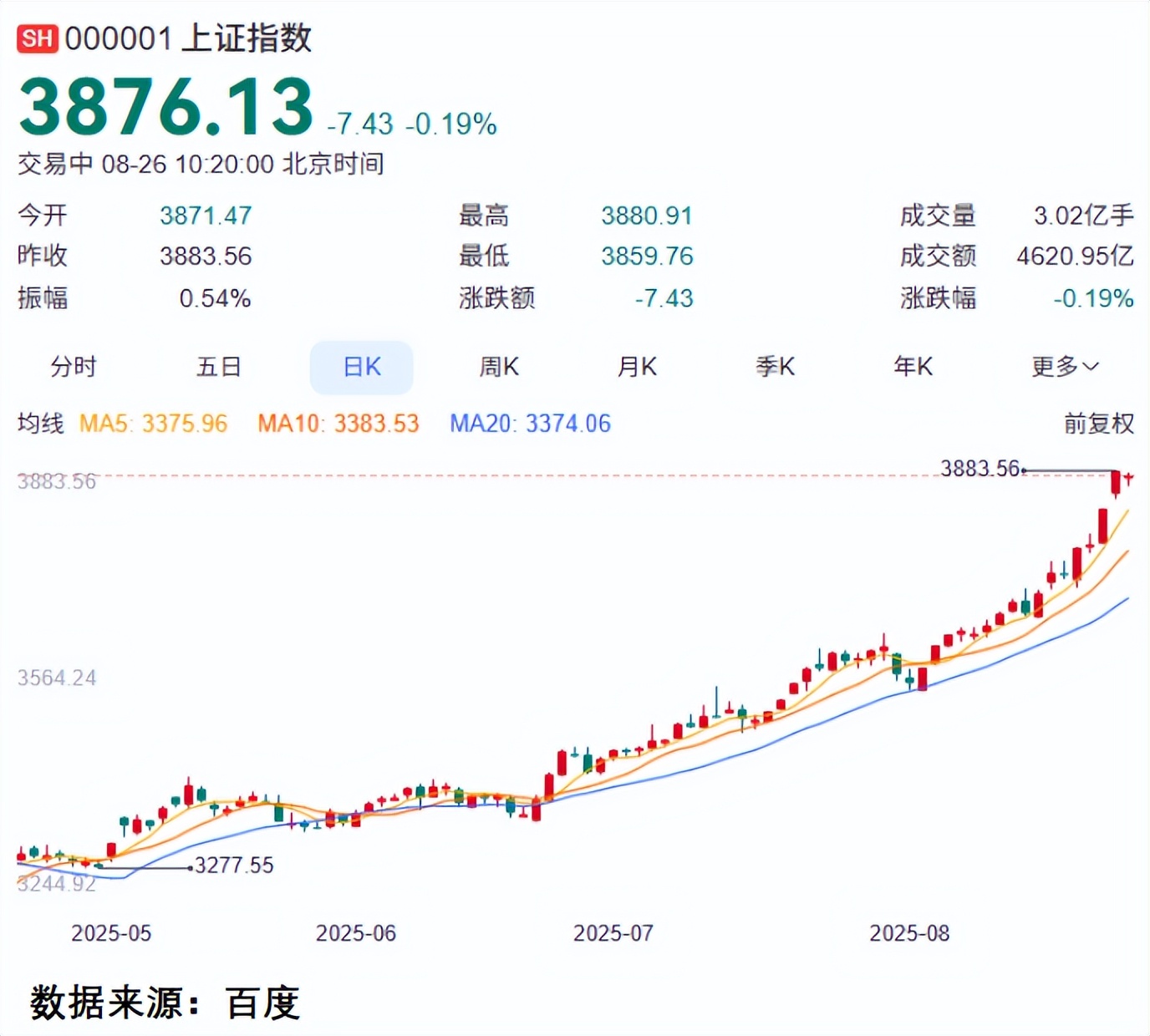Click the MA5 moving average label
This screenshot has height=1036, width=1150.
coord(153,424)
